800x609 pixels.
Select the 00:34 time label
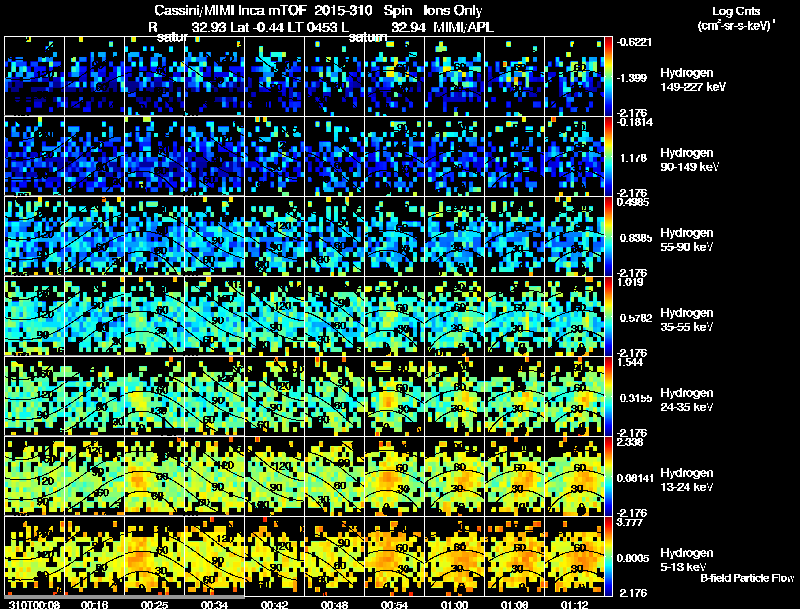(214, 604)
